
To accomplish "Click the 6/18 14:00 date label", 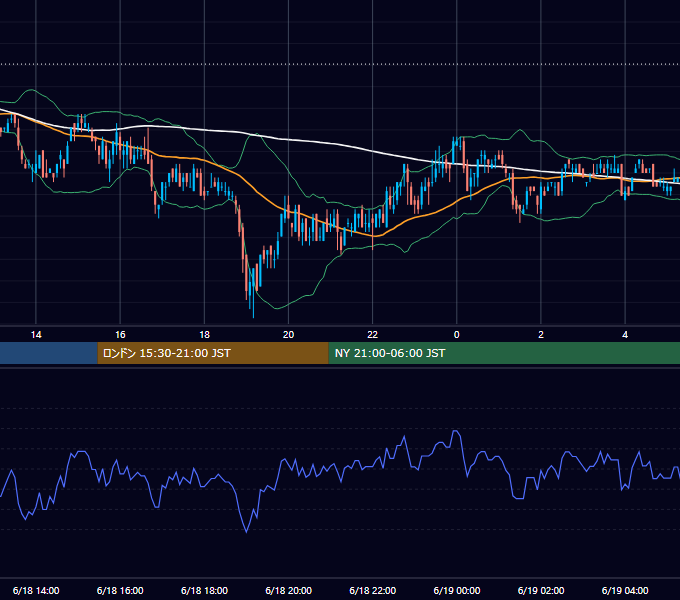I will 36,590.
